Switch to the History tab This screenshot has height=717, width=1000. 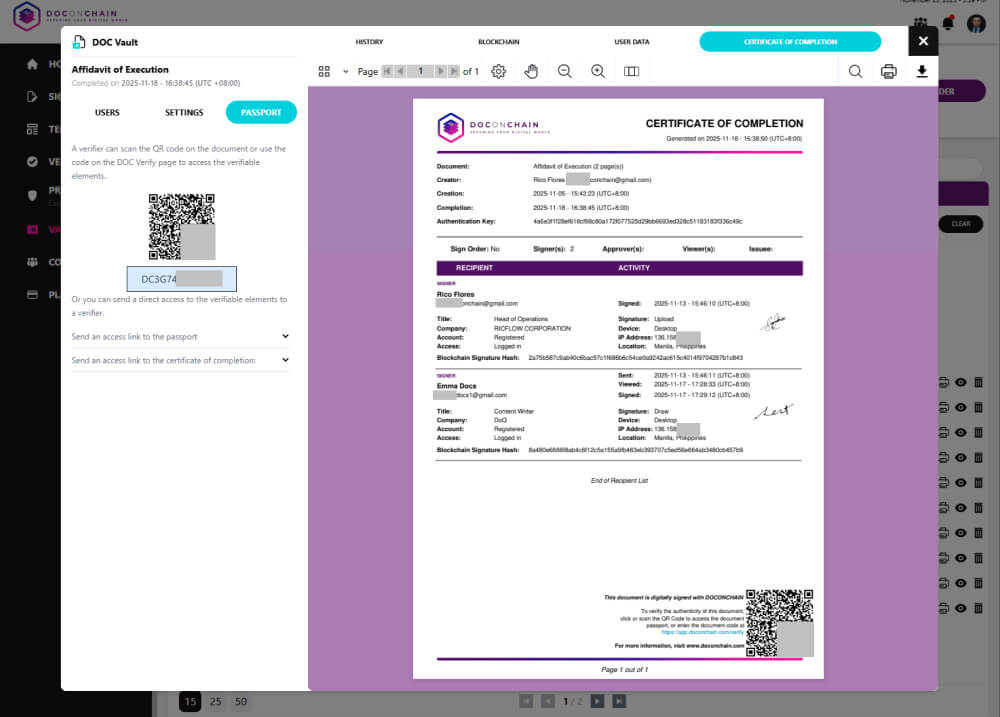pyautogui.click(x=369, y=42)
